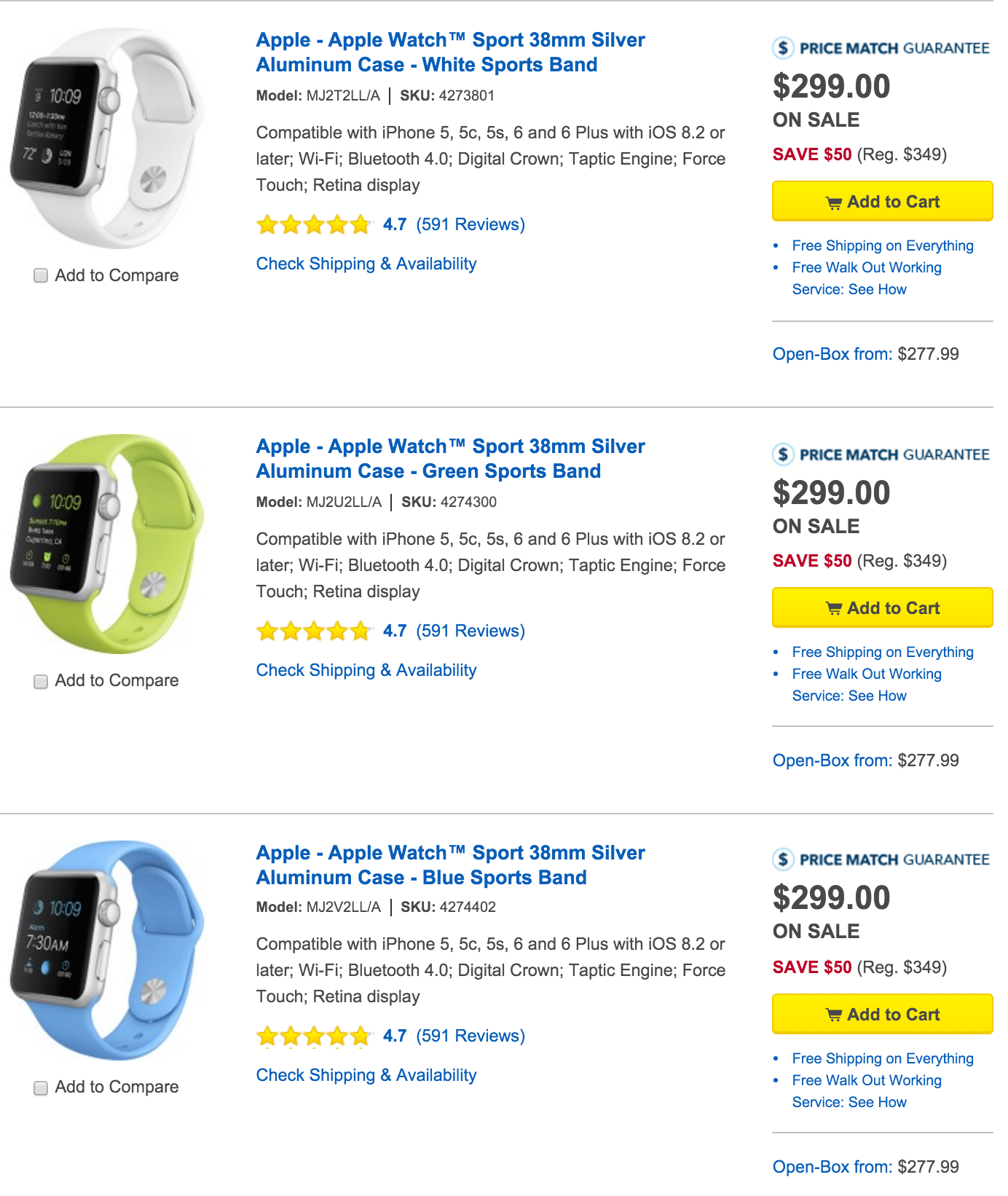Image resolution: width=1008 pixels, height=1196 pixels.
Task: Add Green Sports Band watch to cart
Action: (x=882, y=608)
